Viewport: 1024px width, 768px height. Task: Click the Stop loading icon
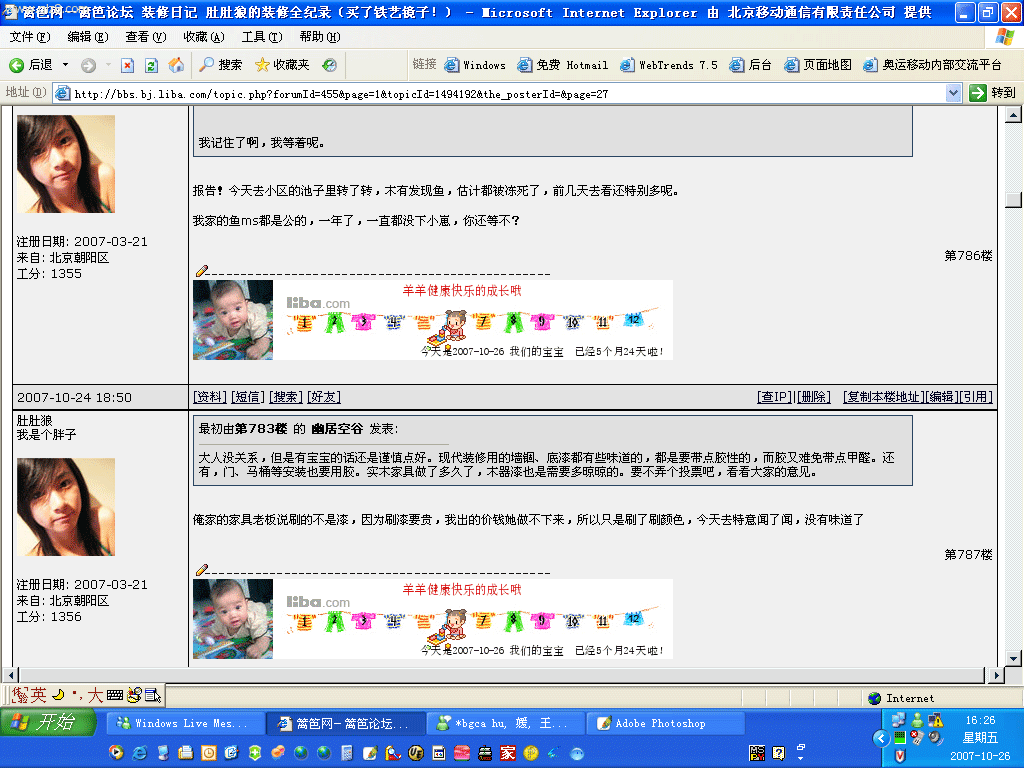pyautogui.click(x=128, y=66)
